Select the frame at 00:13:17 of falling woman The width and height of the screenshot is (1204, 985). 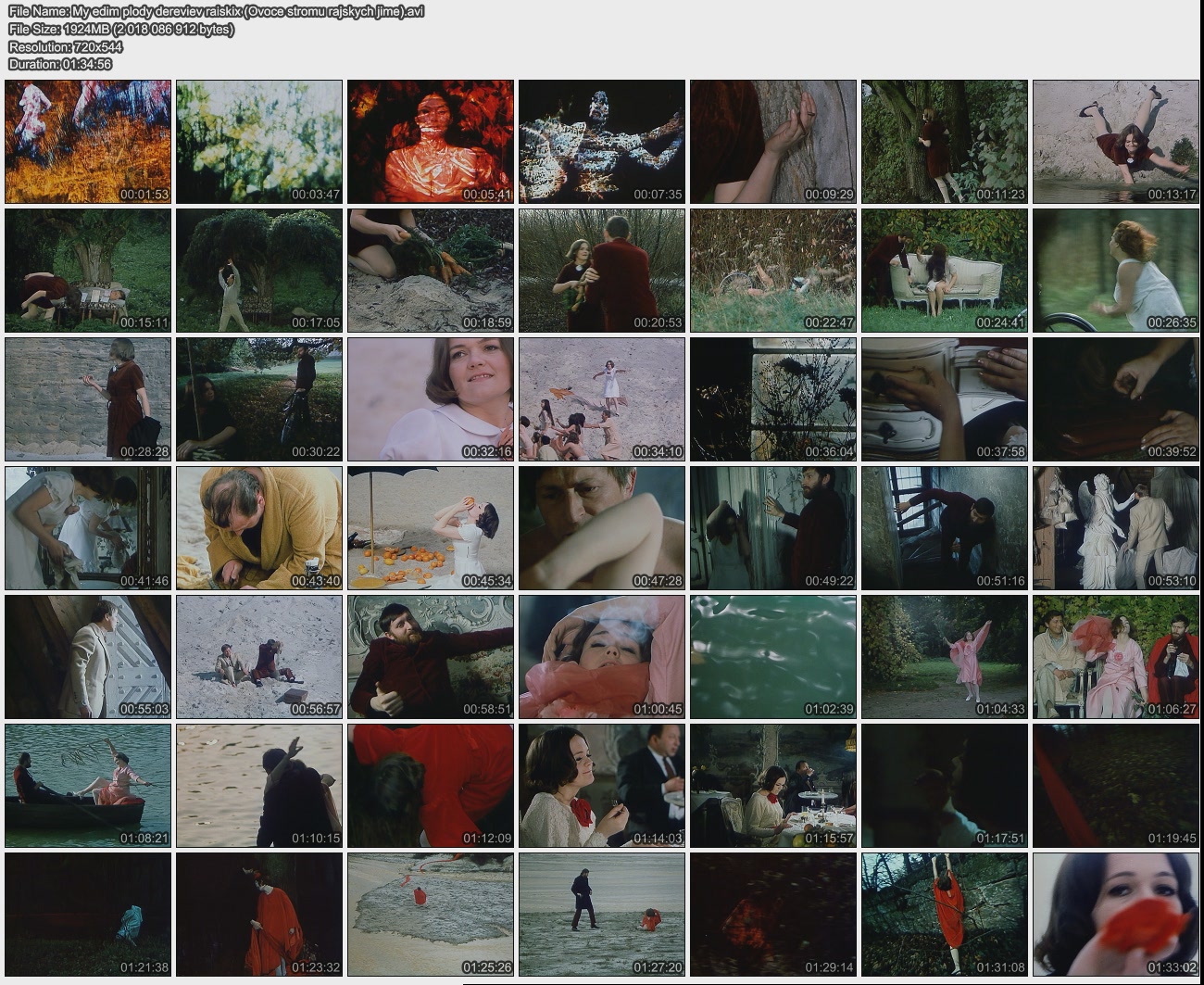click(1116, 142)
